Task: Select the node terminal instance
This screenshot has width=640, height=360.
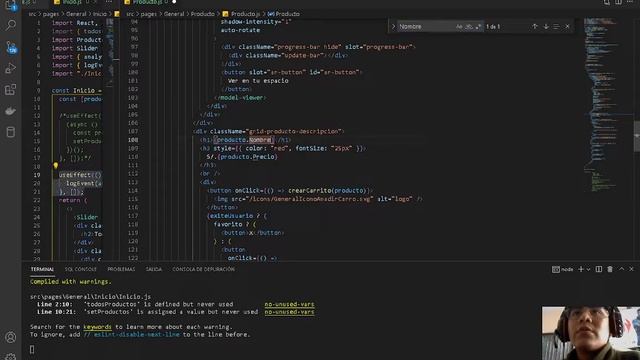Action: 562,269
